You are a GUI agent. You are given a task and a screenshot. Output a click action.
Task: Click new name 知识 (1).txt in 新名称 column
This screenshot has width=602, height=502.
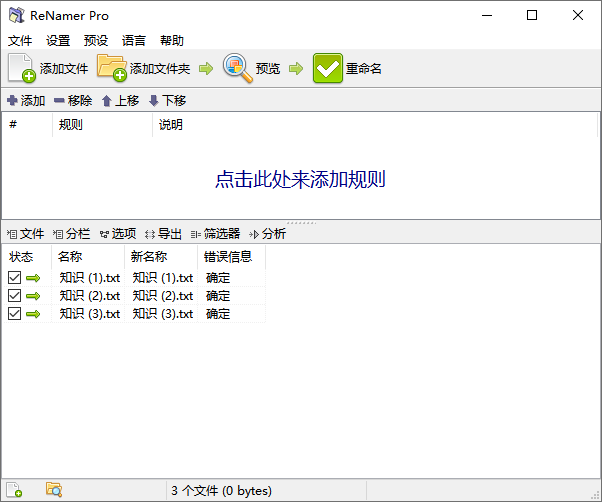[163, 278]
